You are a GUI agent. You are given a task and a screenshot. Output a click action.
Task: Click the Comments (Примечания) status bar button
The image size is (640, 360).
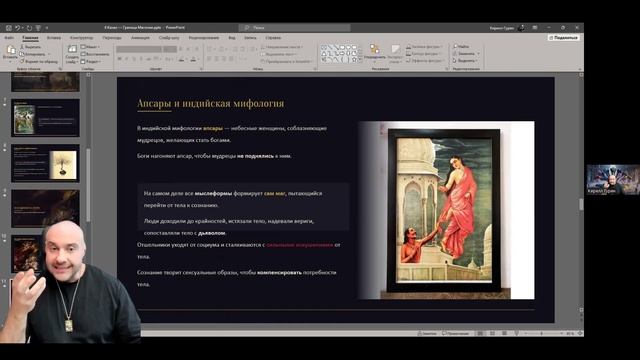(456, 333)
